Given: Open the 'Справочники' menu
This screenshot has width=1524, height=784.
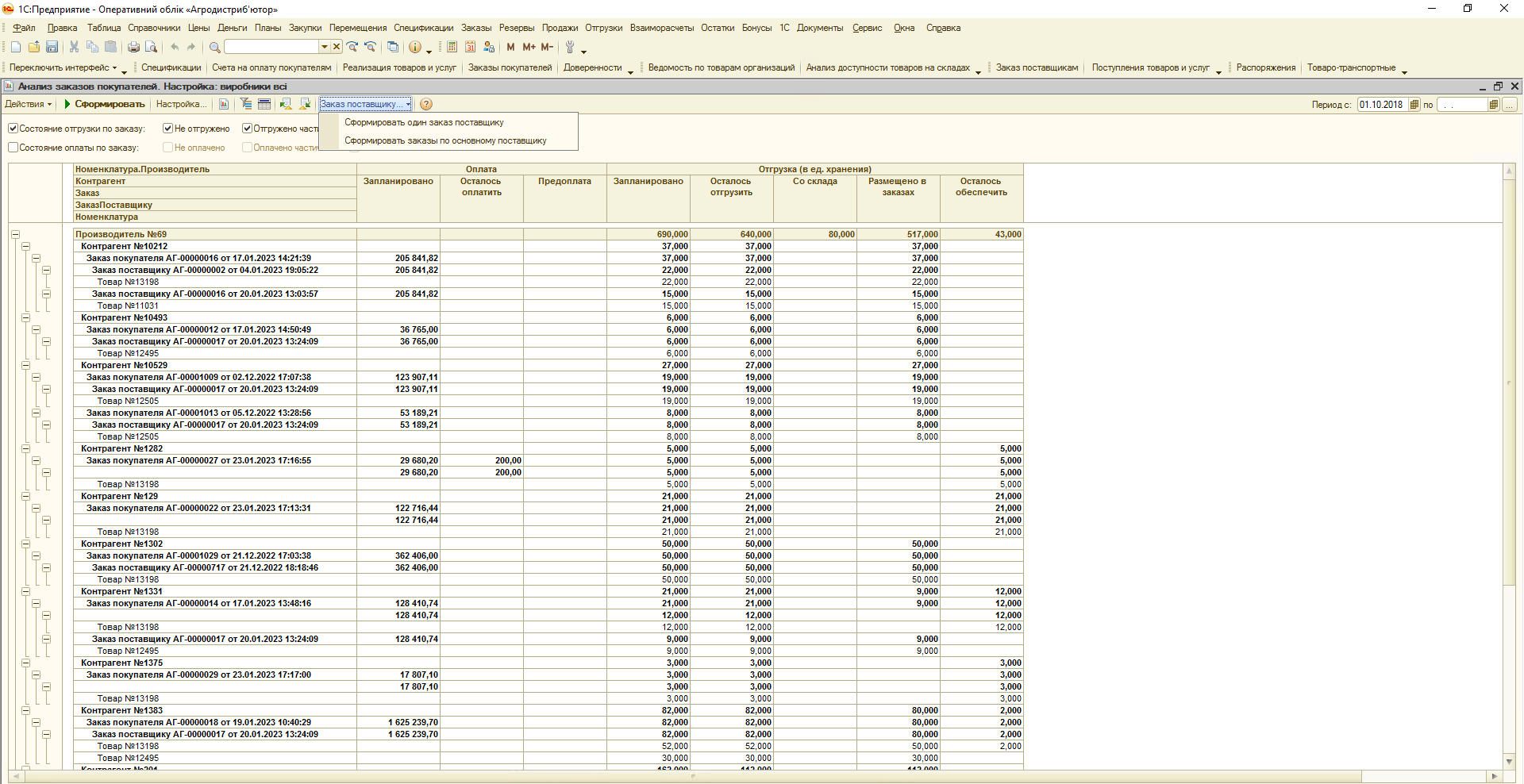Looking at the screenshot, I should click(x=154, y=28).
